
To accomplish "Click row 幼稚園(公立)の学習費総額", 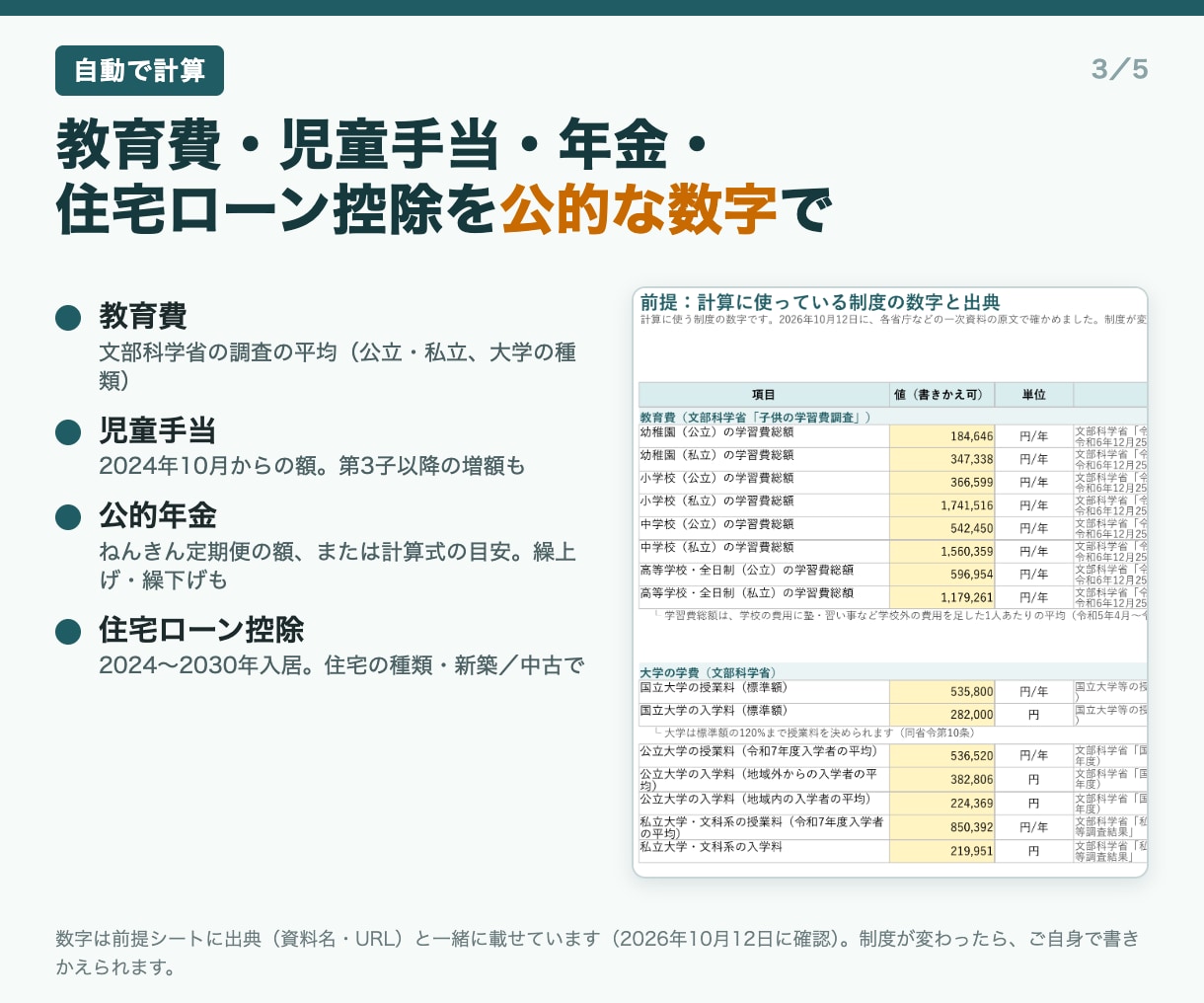I will click(893, 436).
